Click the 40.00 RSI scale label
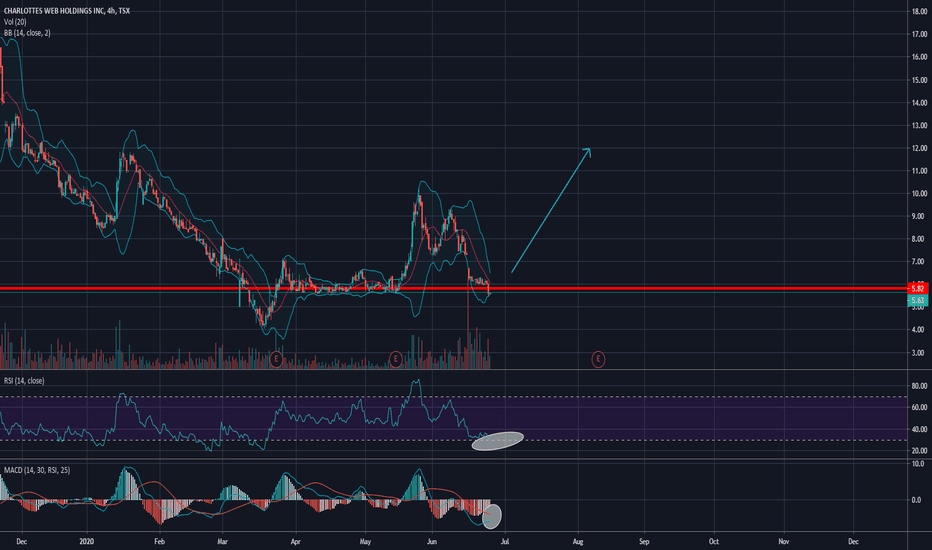Image resolution: width=932 pixels, height=550 pixels. coord(919,429)
